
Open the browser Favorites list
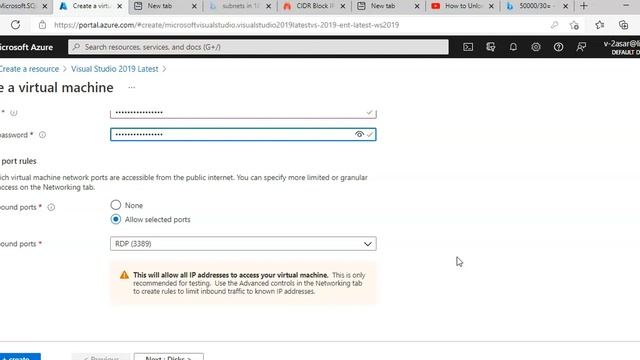(x=600, y=25)
